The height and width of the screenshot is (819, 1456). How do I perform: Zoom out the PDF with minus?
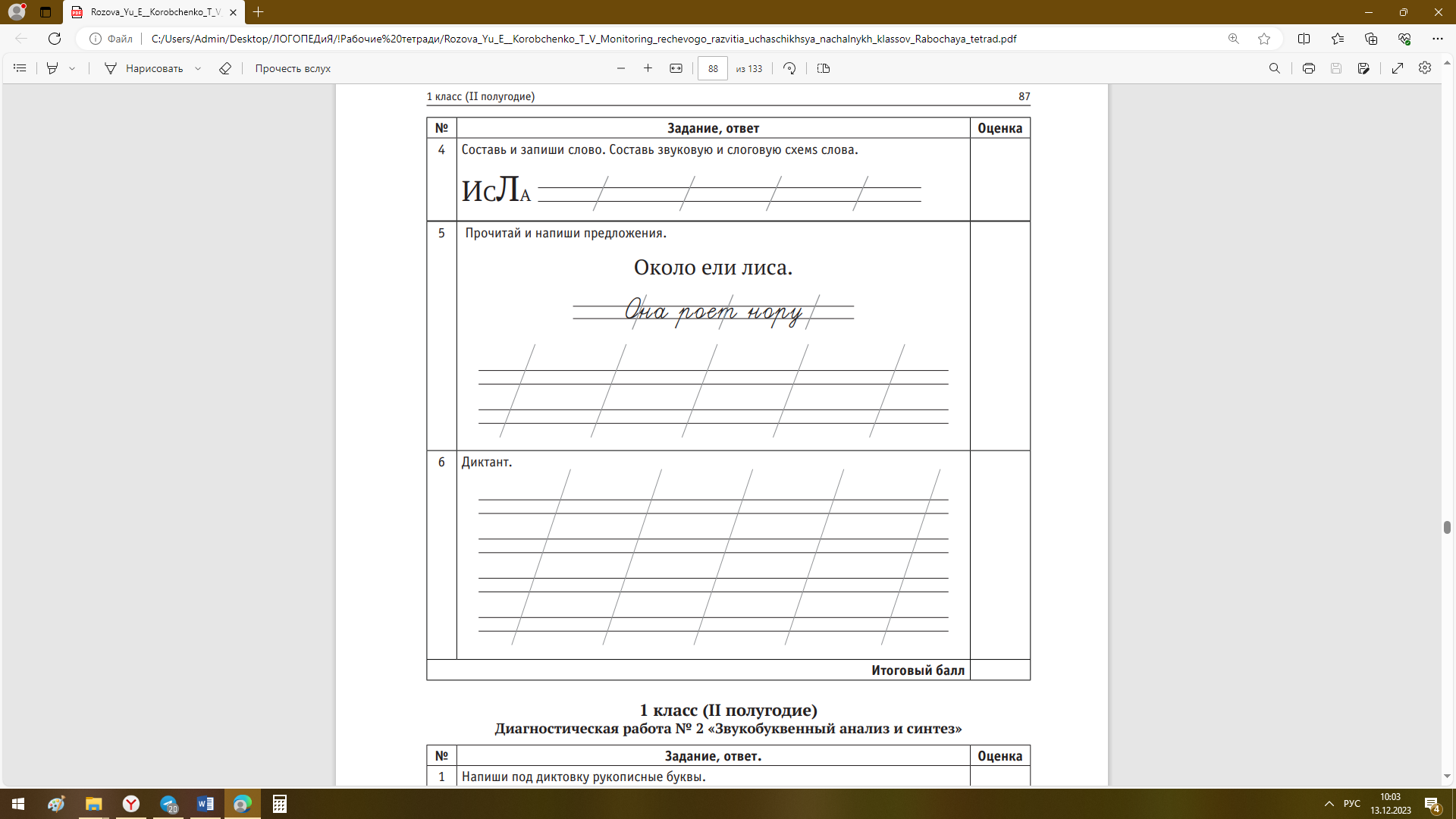click(621, 68)
